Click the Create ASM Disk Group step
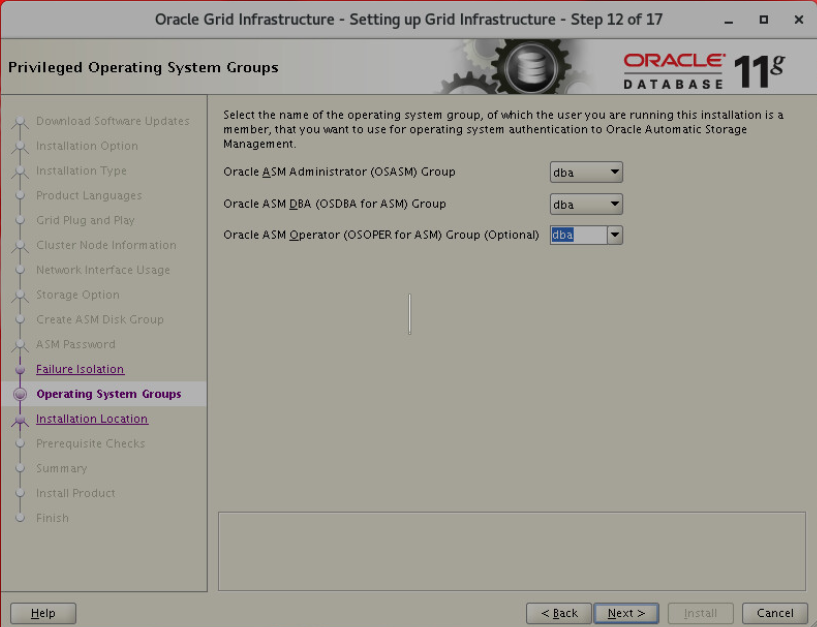Viewport: 817px width, 627px height. click(x=100, y=319)
